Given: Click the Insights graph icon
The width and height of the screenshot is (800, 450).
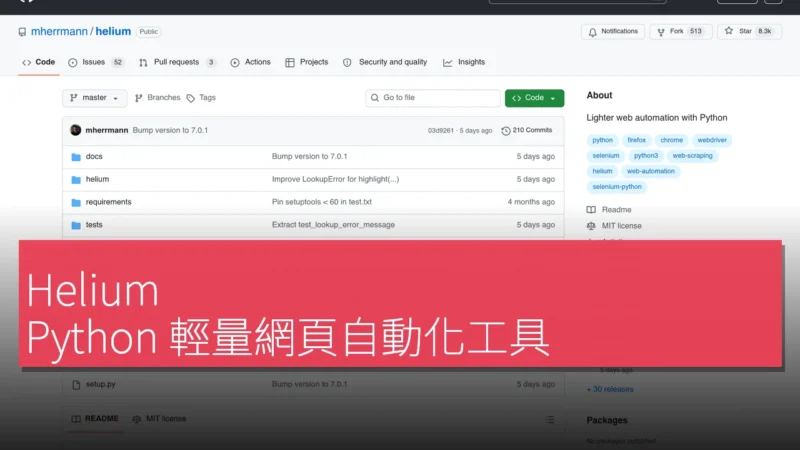Looking at the screenshot, I should 447,63.
